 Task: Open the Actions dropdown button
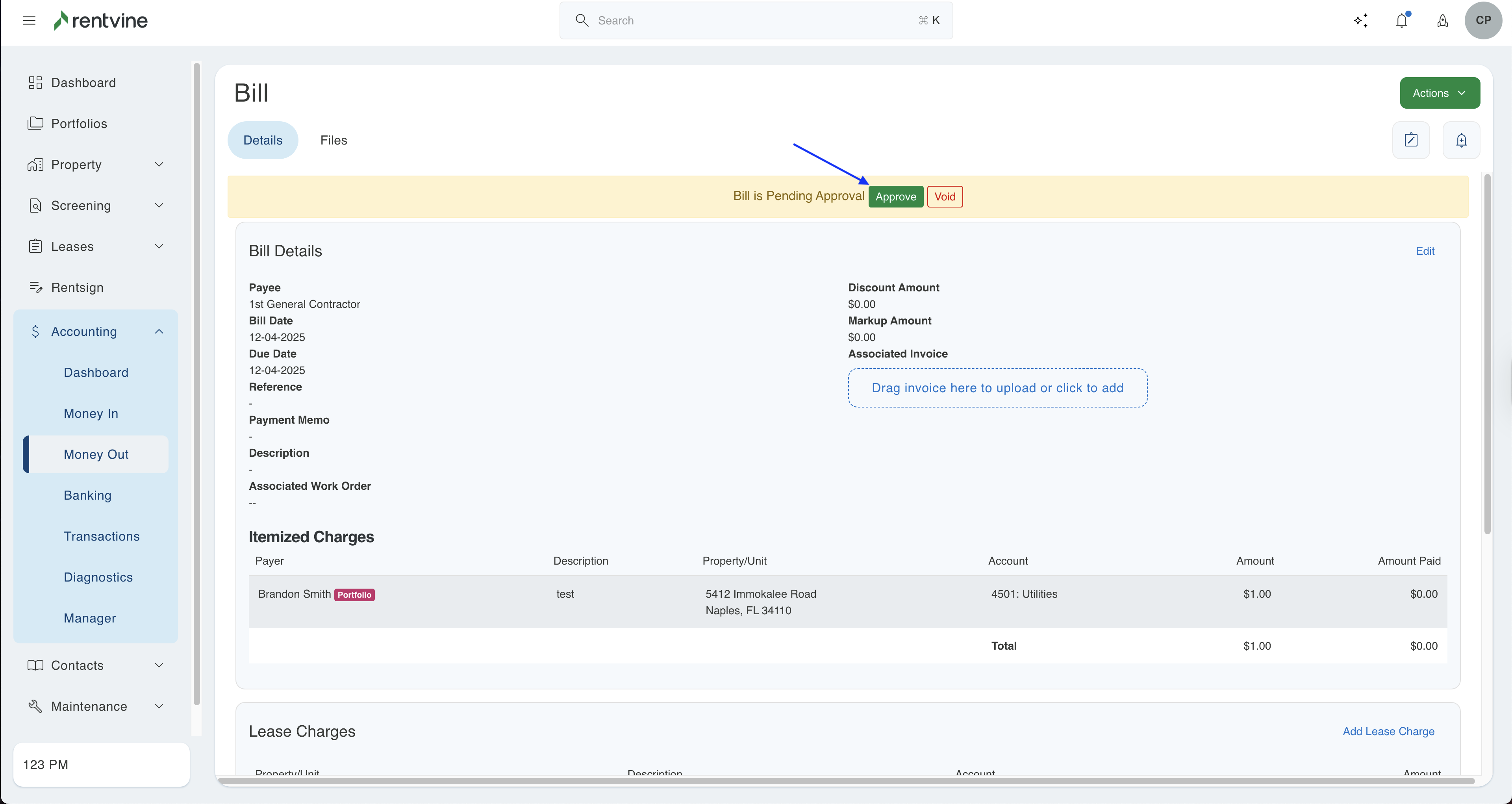pyautogui.click(x=1439, y=93)
